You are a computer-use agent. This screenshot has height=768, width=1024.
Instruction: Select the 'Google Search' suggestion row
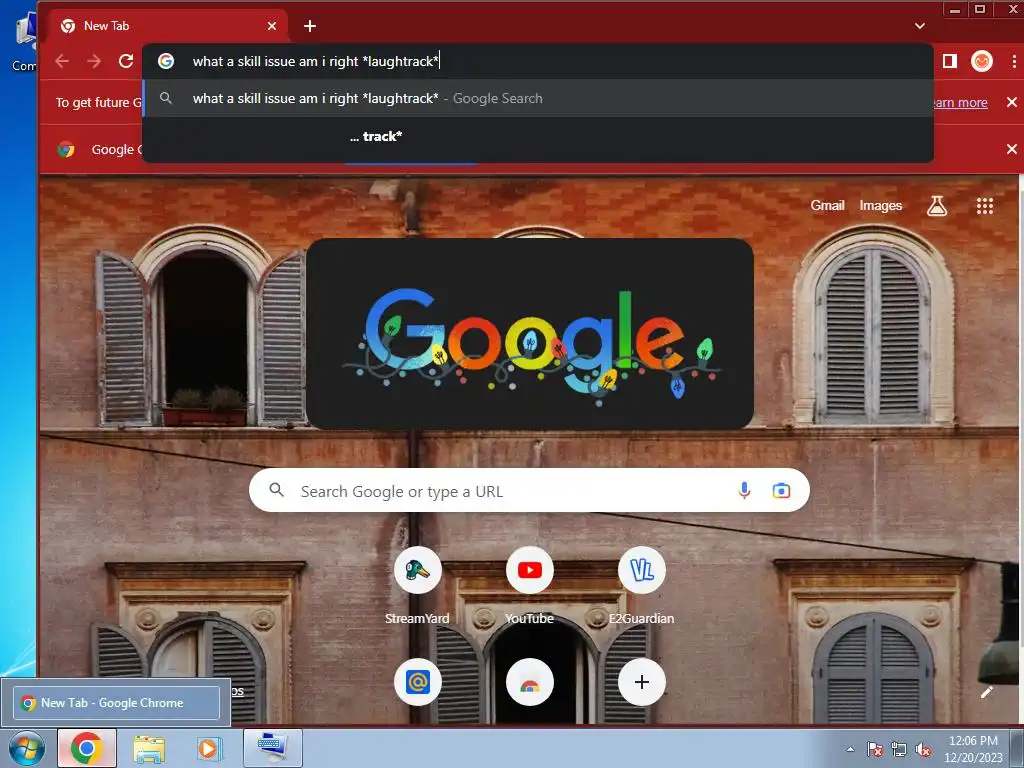coord(537,99)
